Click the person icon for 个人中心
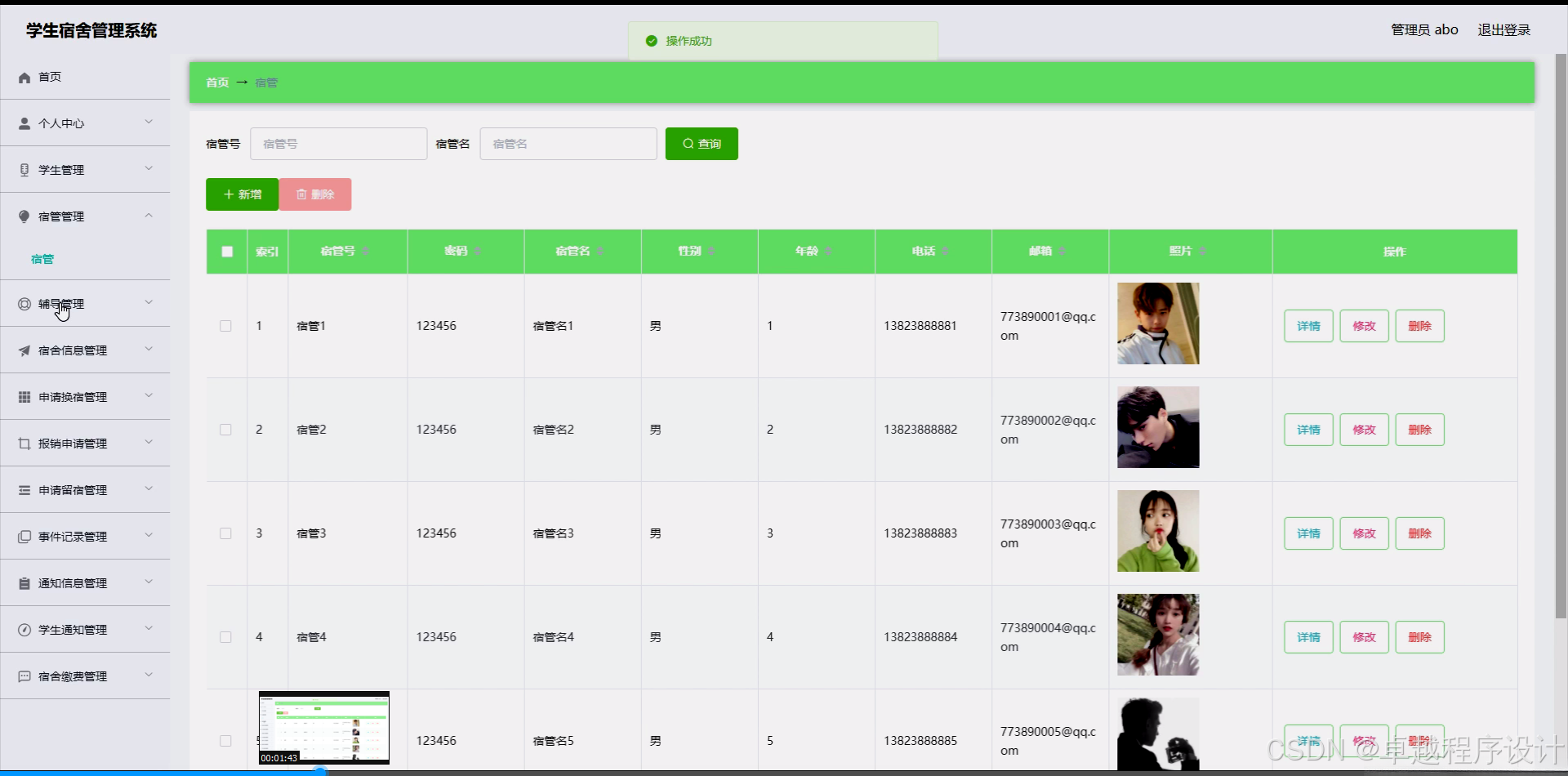 [23, 123]
